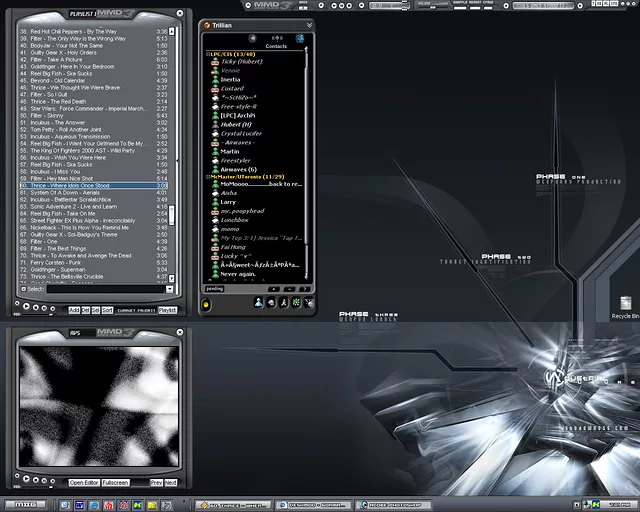Click the Select input field in Playlist
640x512 pixels.
(x=106, y=289)
